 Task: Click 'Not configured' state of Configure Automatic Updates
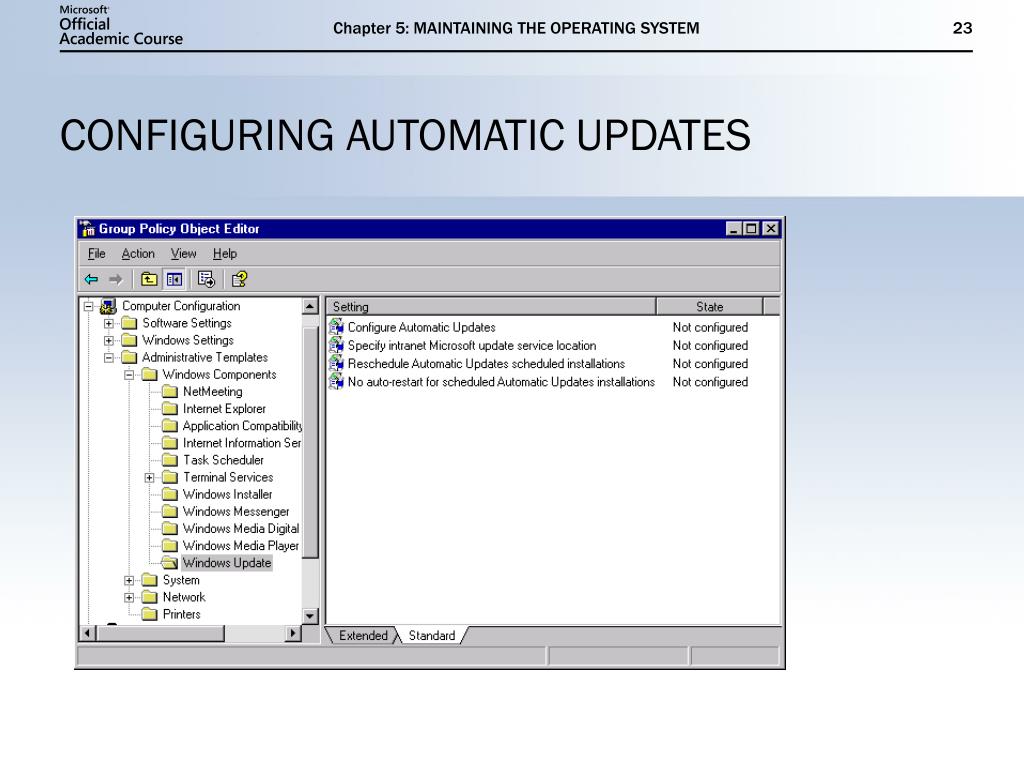coord(710,327)
